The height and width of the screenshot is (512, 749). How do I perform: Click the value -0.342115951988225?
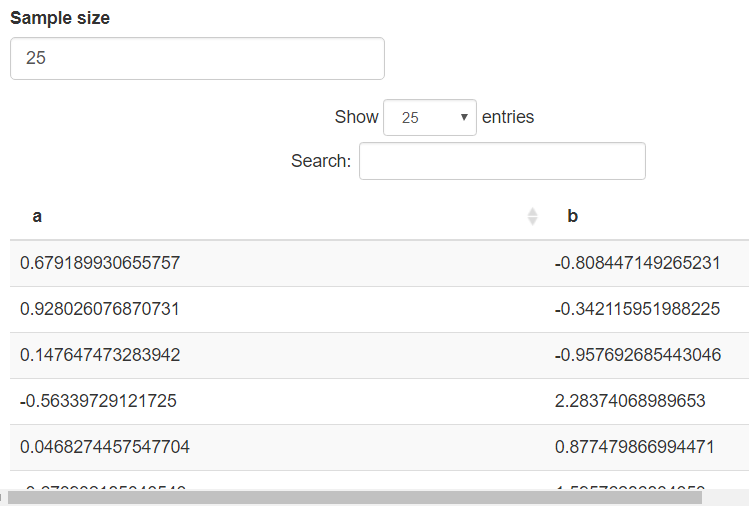[637, 309]
